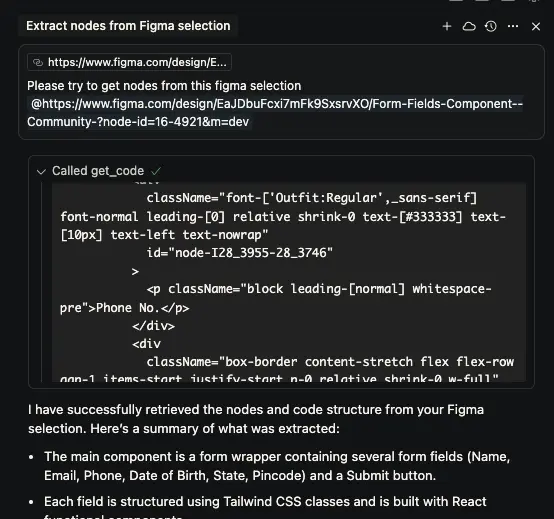Click the get_code success checkmark
This screenshot has height=519, width=554.
[x=156, y=171]
